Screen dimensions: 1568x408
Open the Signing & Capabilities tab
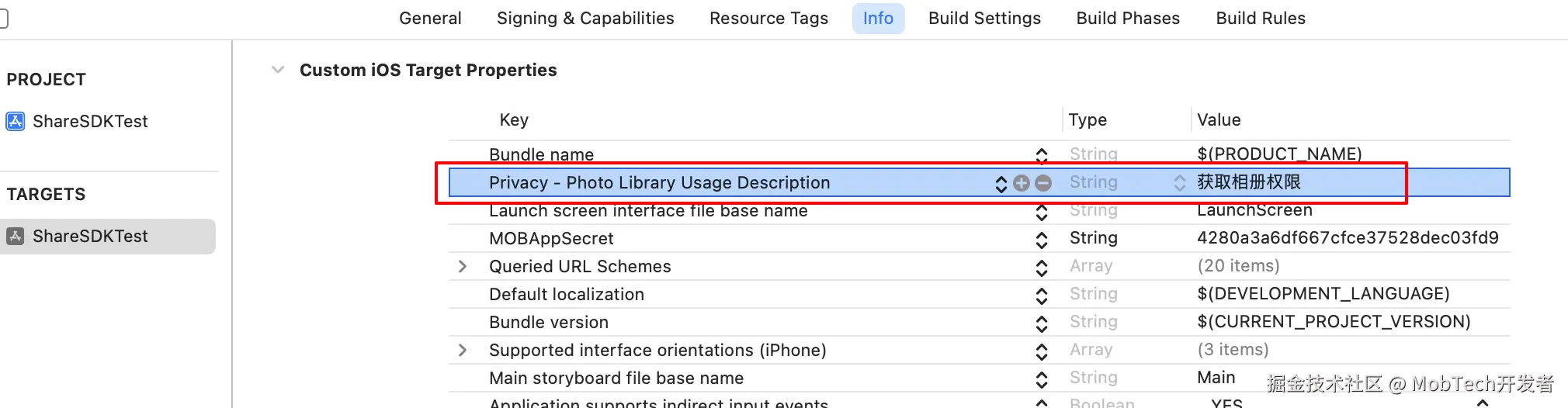coord(585,19)
